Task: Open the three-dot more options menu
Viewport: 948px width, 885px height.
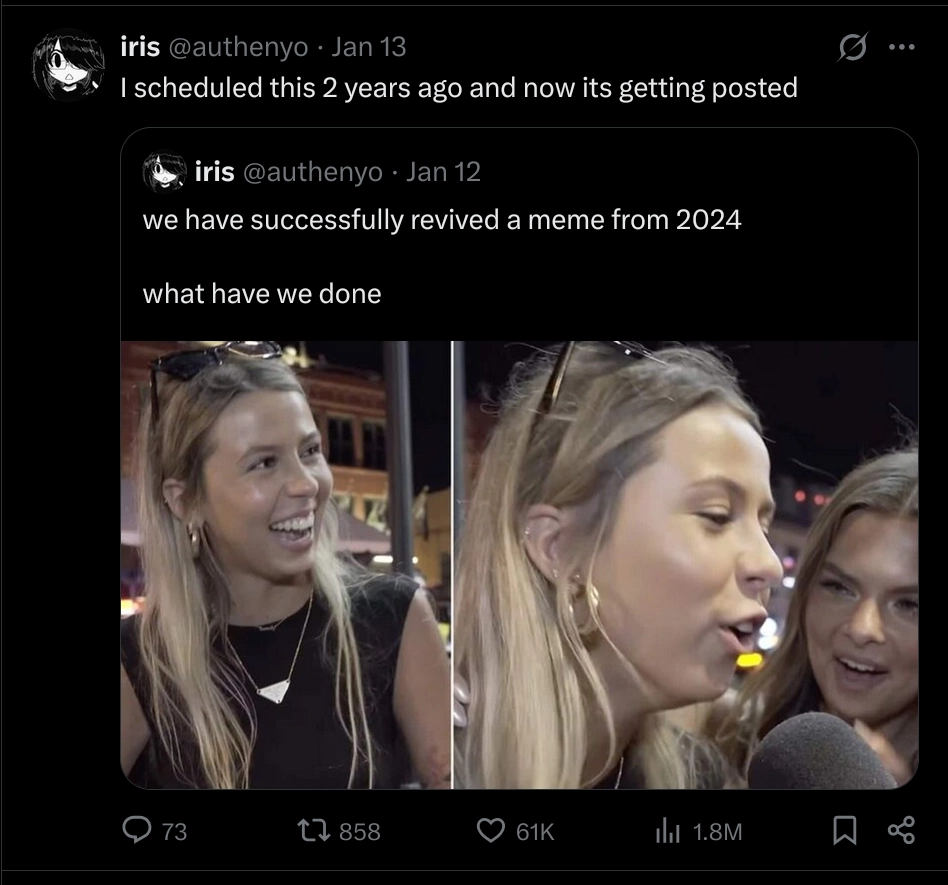Action: [903, 49]
